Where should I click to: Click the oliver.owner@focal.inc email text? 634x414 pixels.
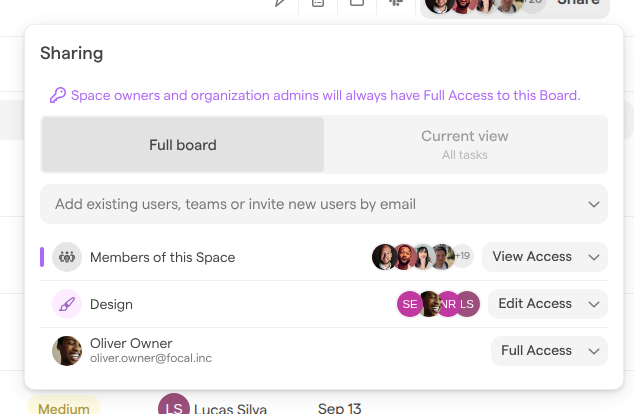151,358
